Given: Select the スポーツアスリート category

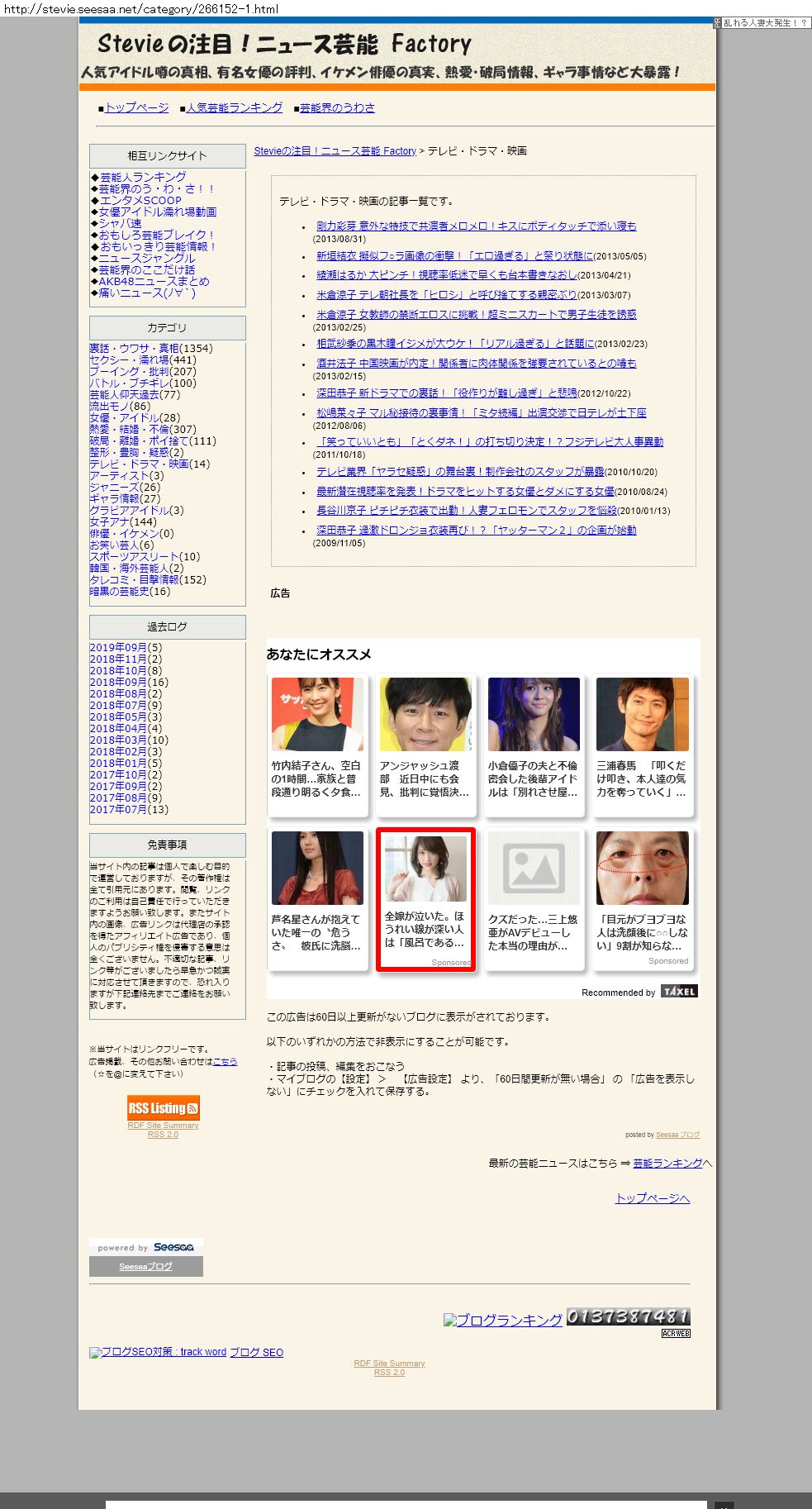Looking at the screenshot, I should pyautogui.click(x=134, y=556).
